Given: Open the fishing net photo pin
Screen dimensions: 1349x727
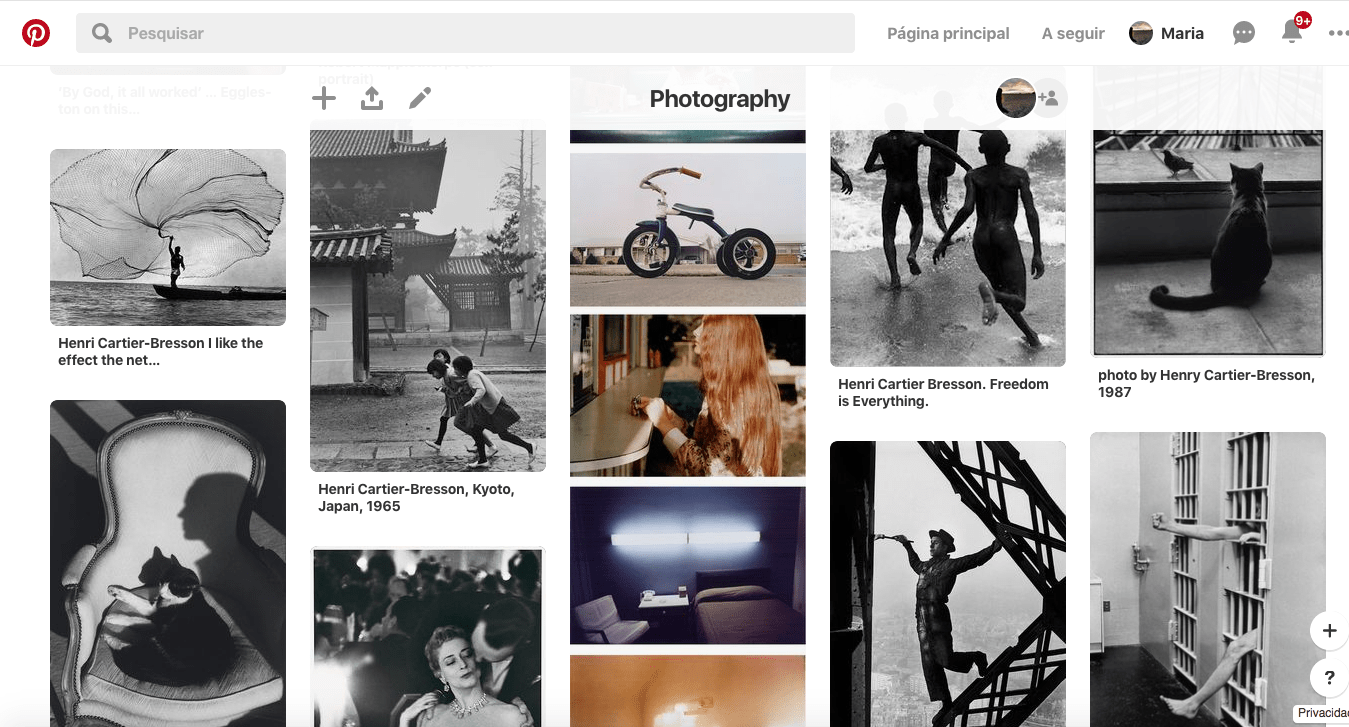Looking at the screenshot, I should pyautogui.click(x=168, y=237).
